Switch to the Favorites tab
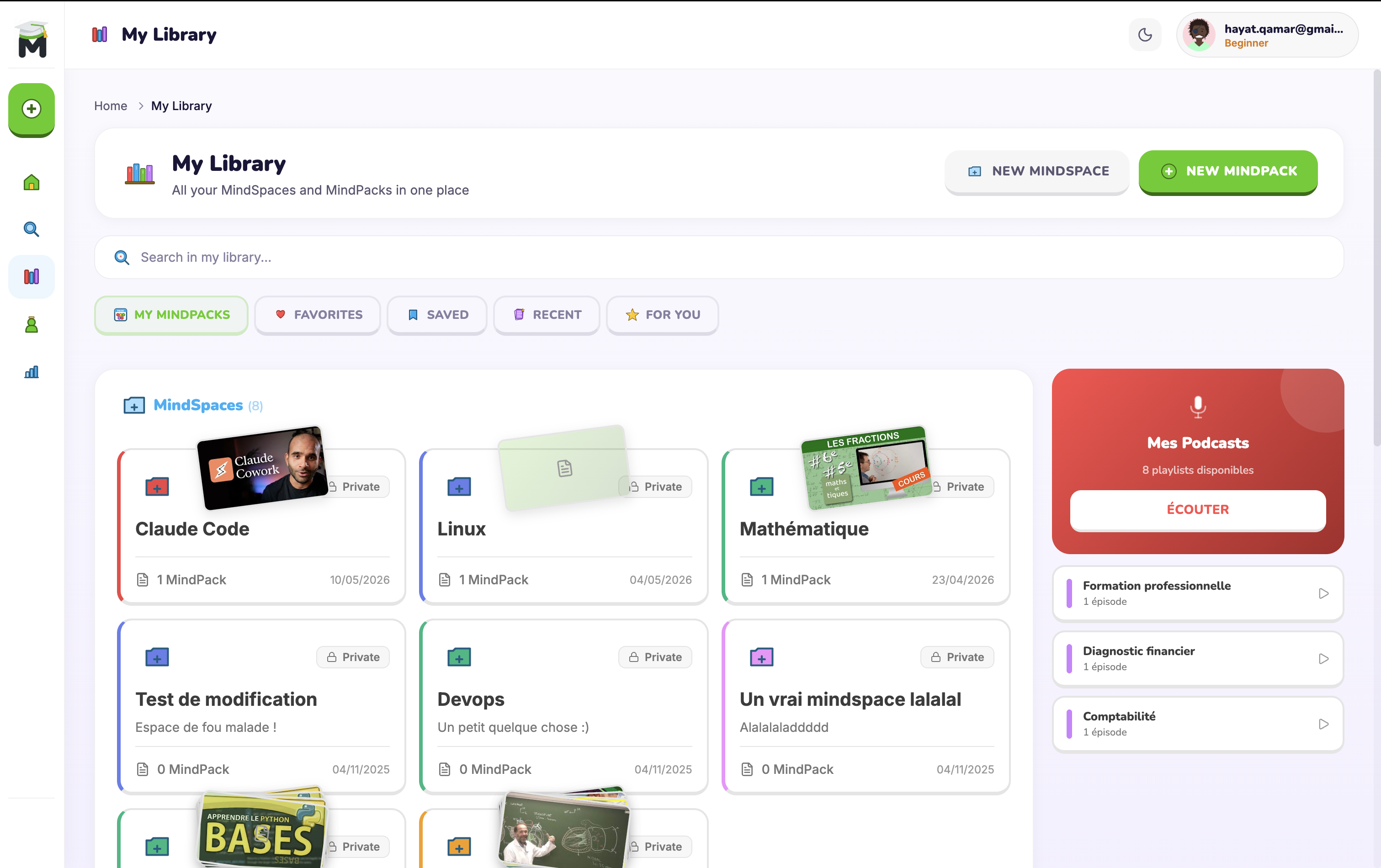The height and width of the screenshot is (868, 1381). click(318, 315)
